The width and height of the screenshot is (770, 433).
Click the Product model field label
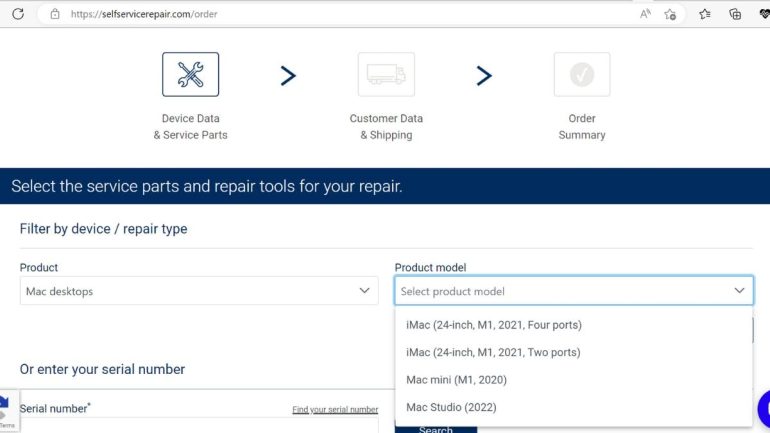[430, 268]
